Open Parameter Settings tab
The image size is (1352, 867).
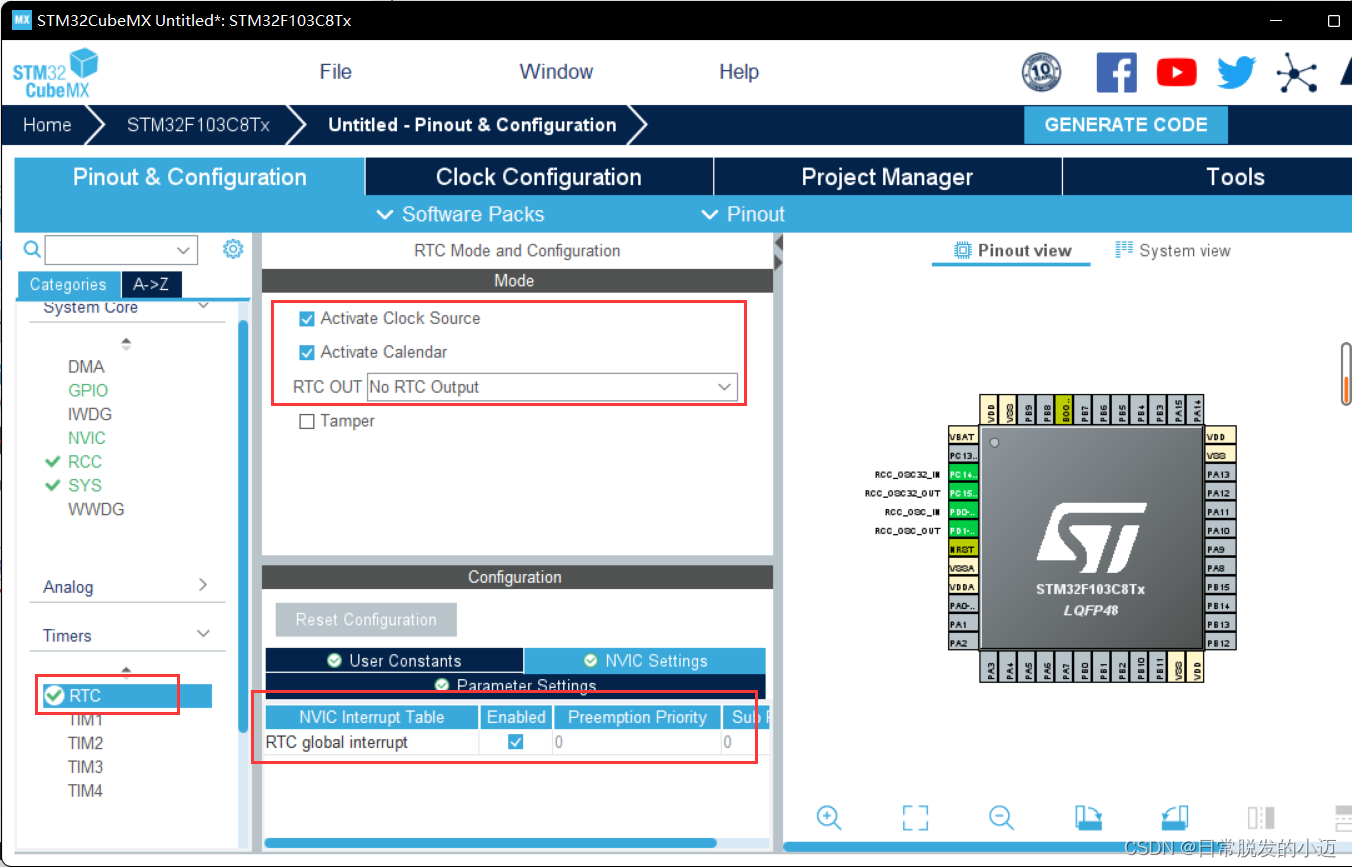click(516, 685)
